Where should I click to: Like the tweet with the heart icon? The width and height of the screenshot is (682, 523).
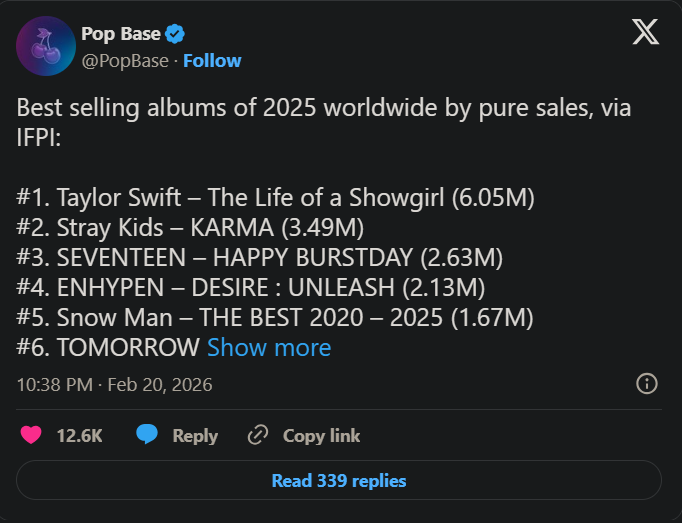click(32, 435)
